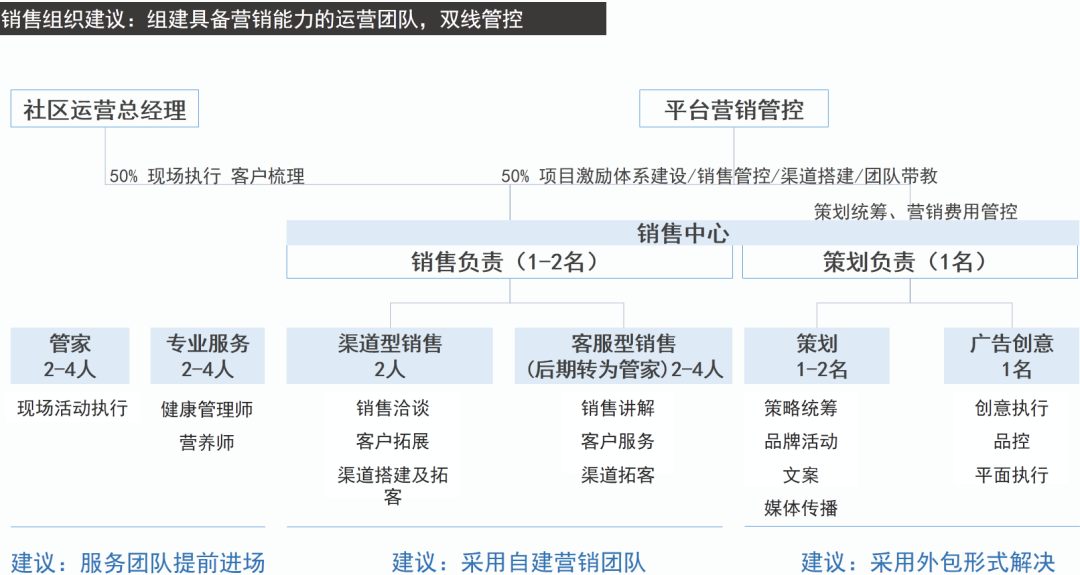The height and width of the screenshot is (575, 1080).
Task: Select 销售负责（1-2名）box
Action: coord(510,262)
